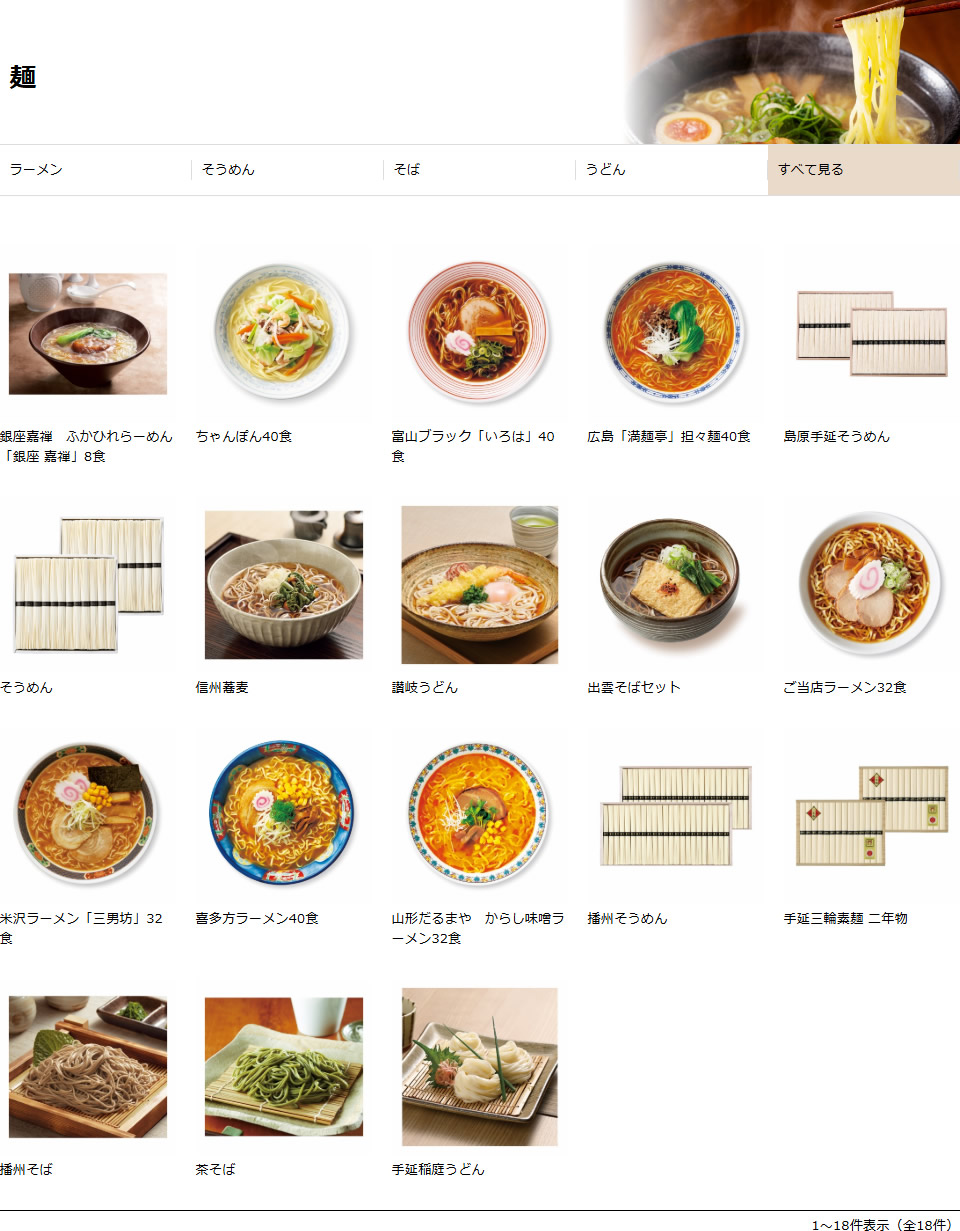
Task: Select the 茶そば green noodle photo
Action: pos(284,1067)
